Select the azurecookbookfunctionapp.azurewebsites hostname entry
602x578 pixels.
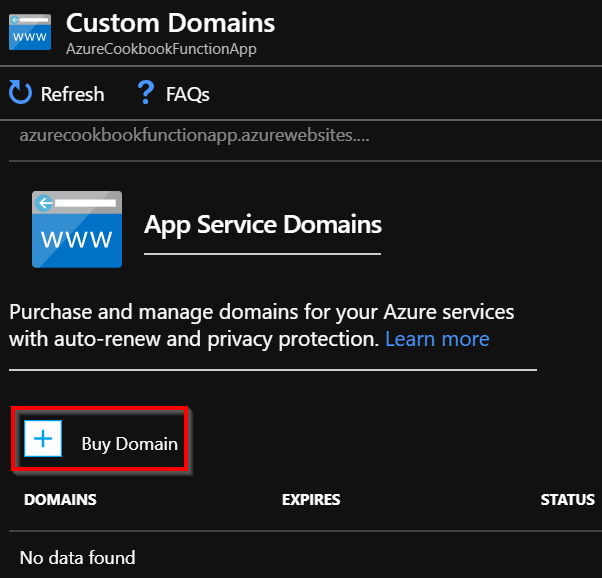click(195, 135)
